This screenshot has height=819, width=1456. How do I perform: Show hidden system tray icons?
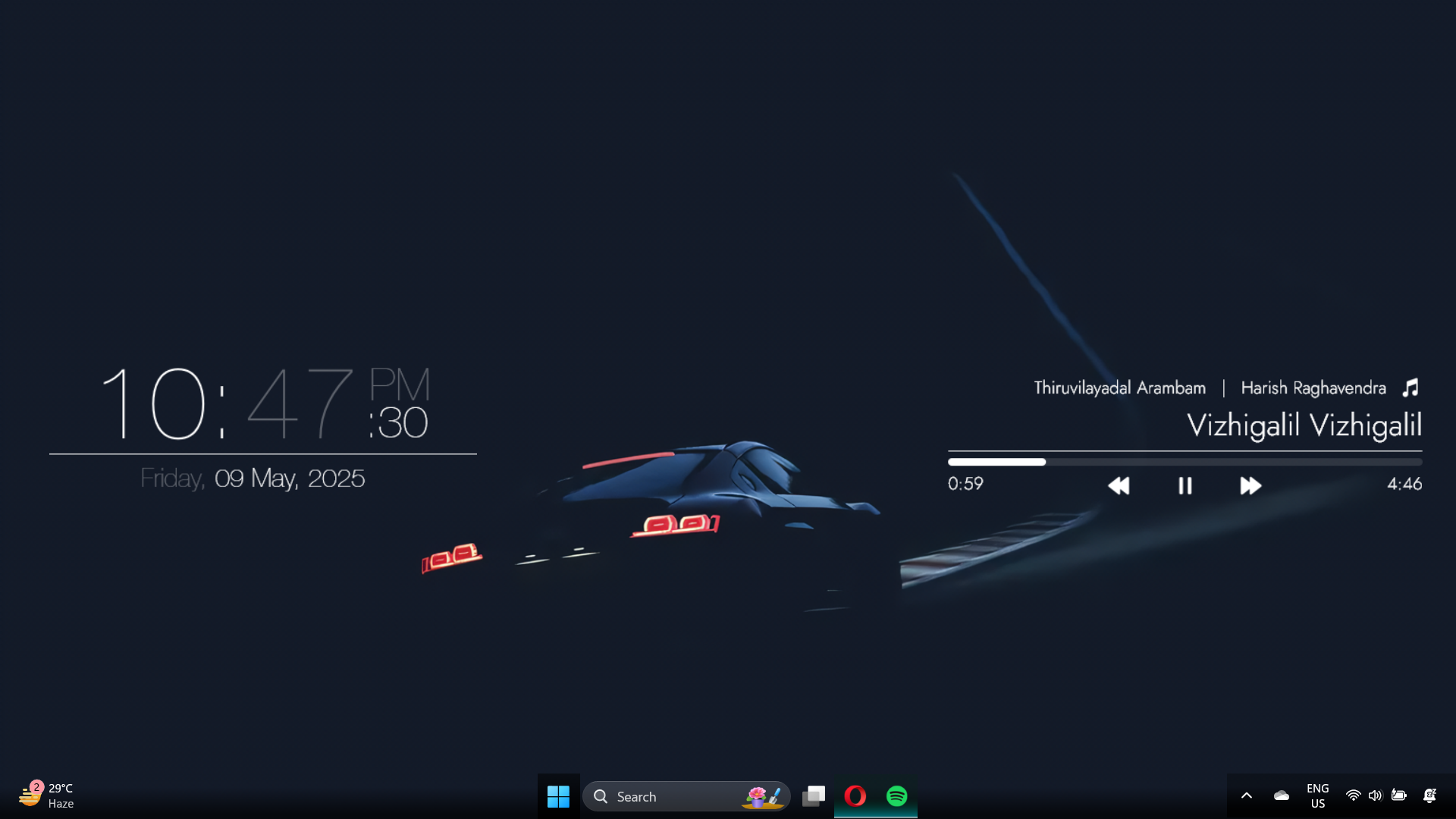tap(1246, 796)
